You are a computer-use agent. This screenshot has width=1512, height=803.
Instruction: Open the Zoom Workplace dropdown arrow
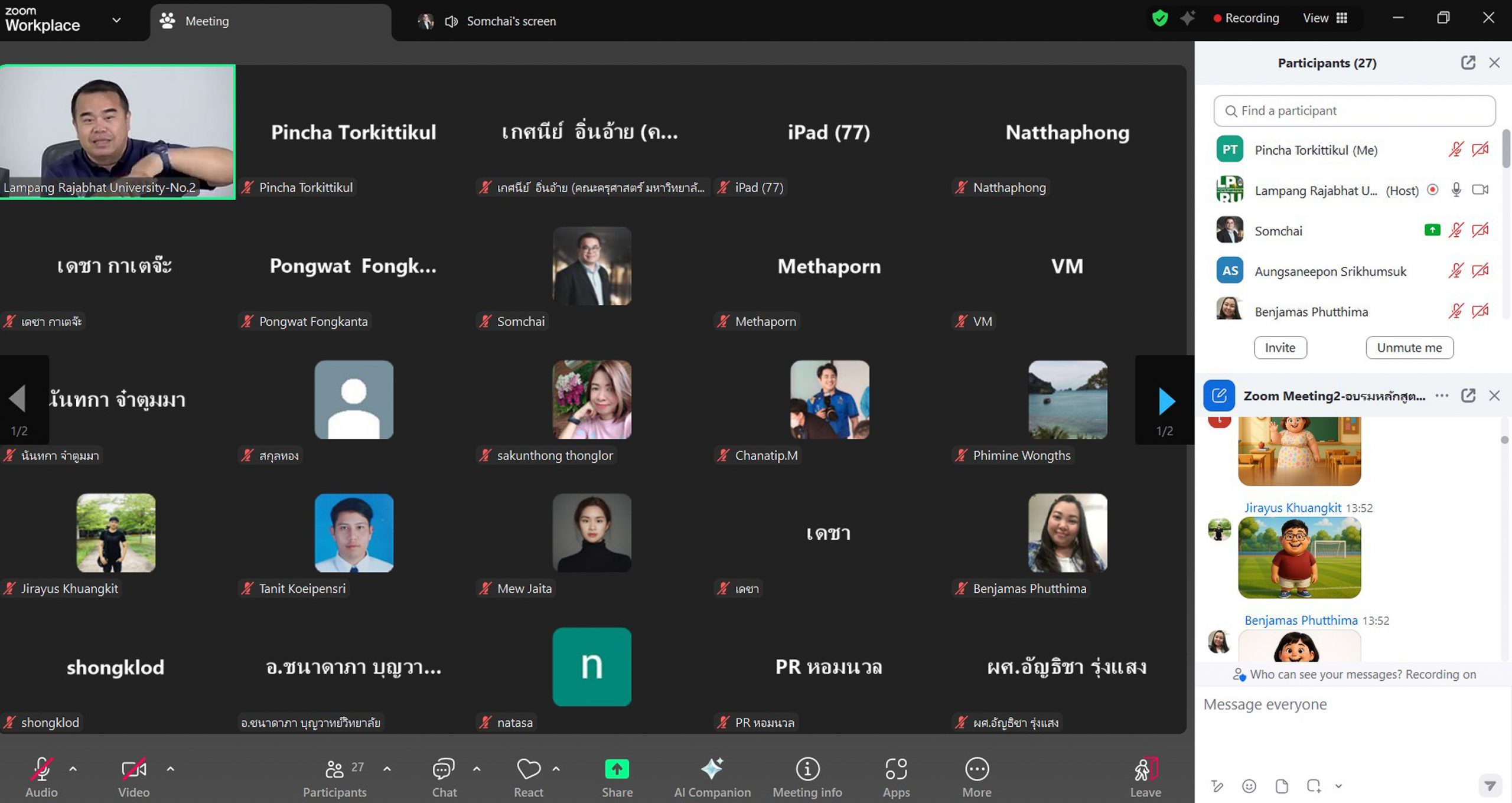116,20
